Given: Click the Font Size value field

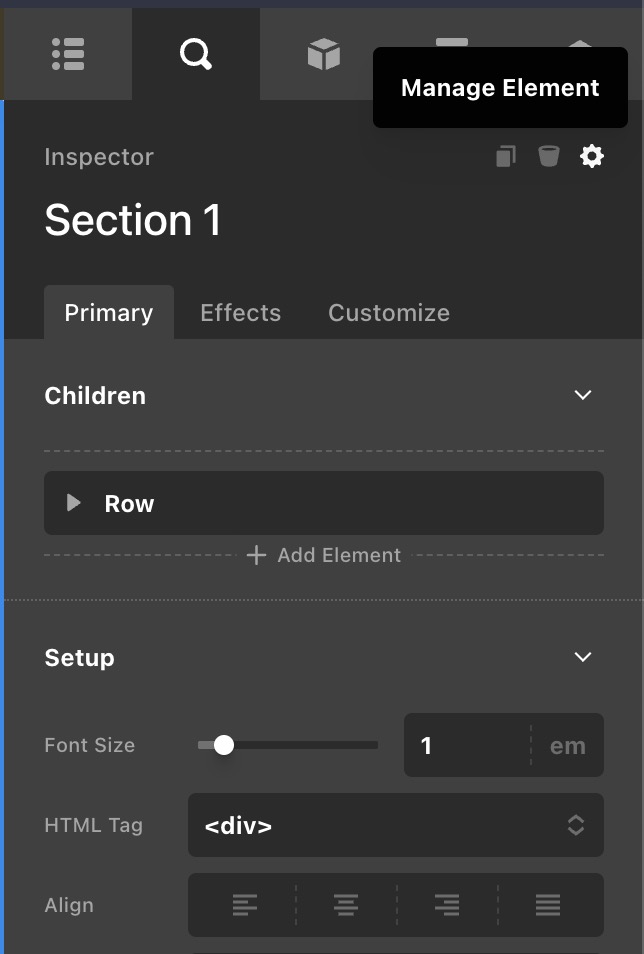Looking at the screenshot, I should tap(466, 745).
